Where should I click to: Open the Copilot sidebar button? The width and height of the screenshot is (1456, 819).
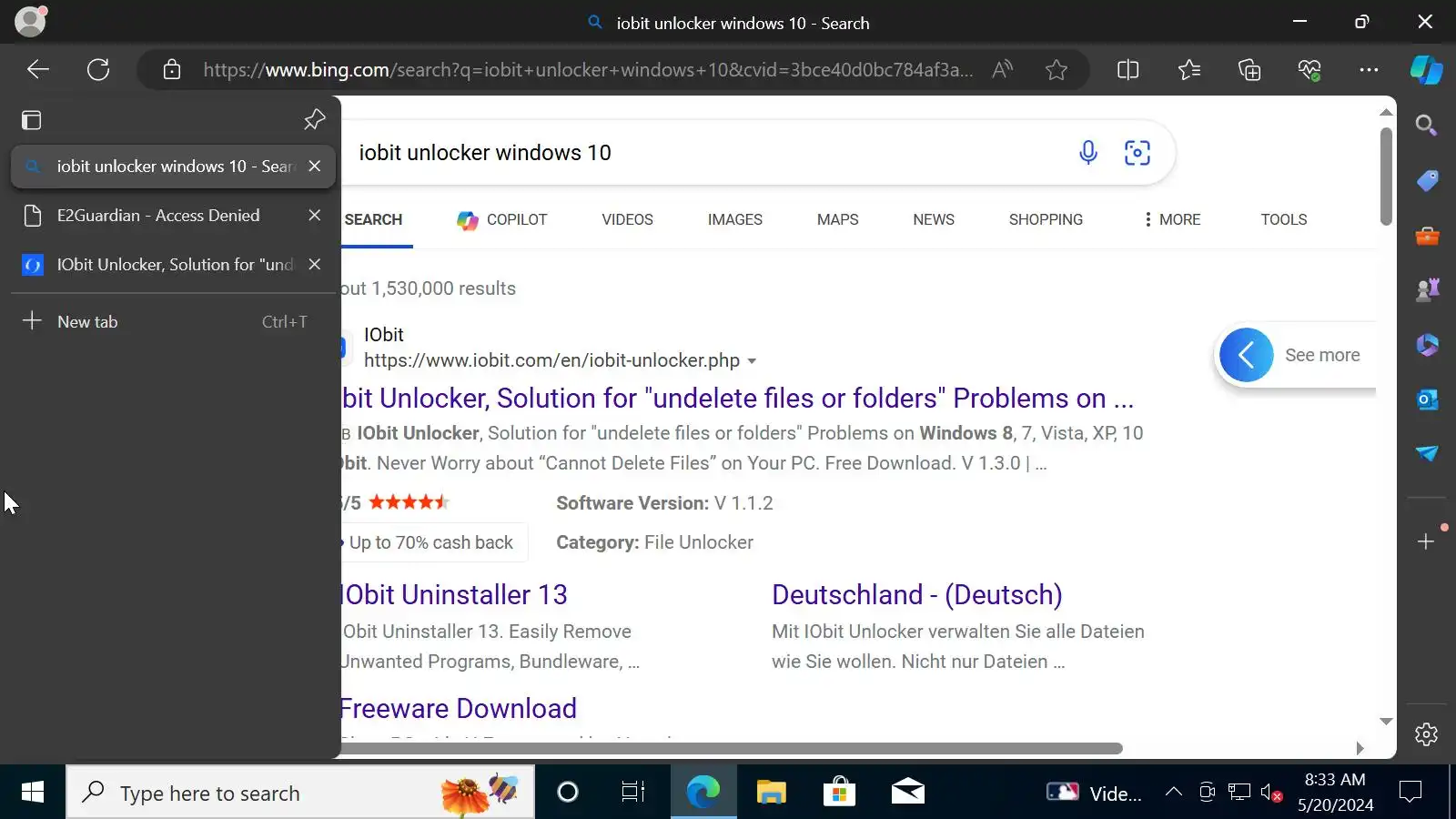click(1426, 69)
